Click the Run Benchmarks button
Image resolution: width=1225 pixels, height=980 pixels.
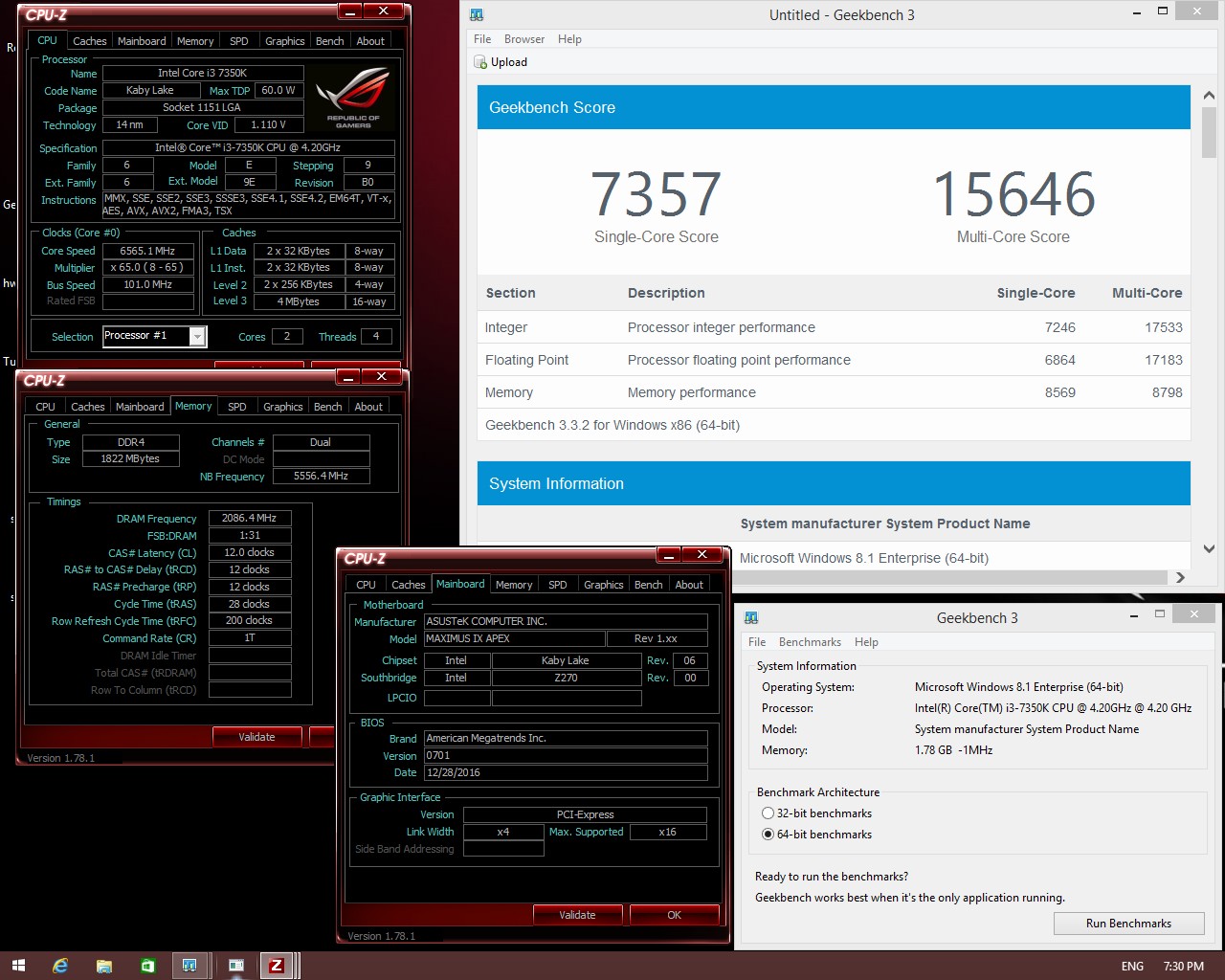coord(1128,924)
